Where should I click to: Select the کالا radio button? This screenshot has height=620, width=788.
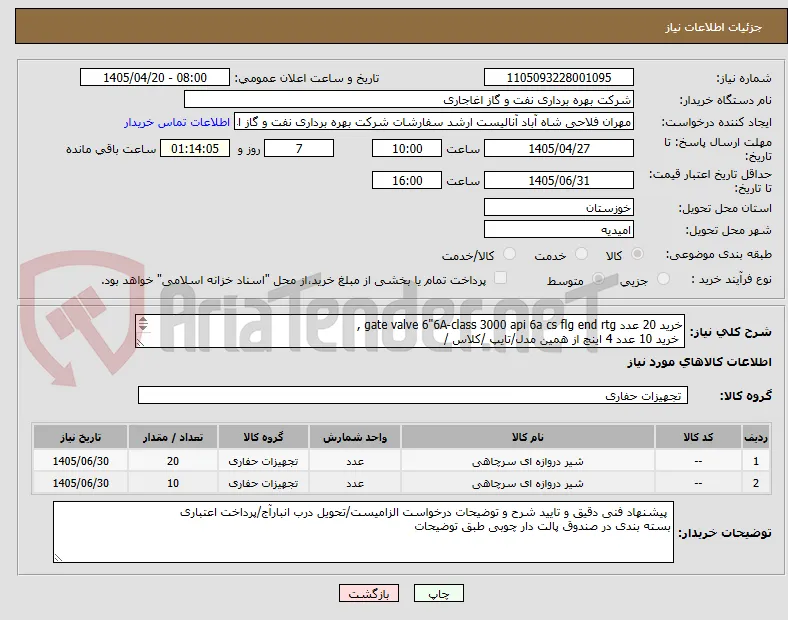(x=637, y=254)
